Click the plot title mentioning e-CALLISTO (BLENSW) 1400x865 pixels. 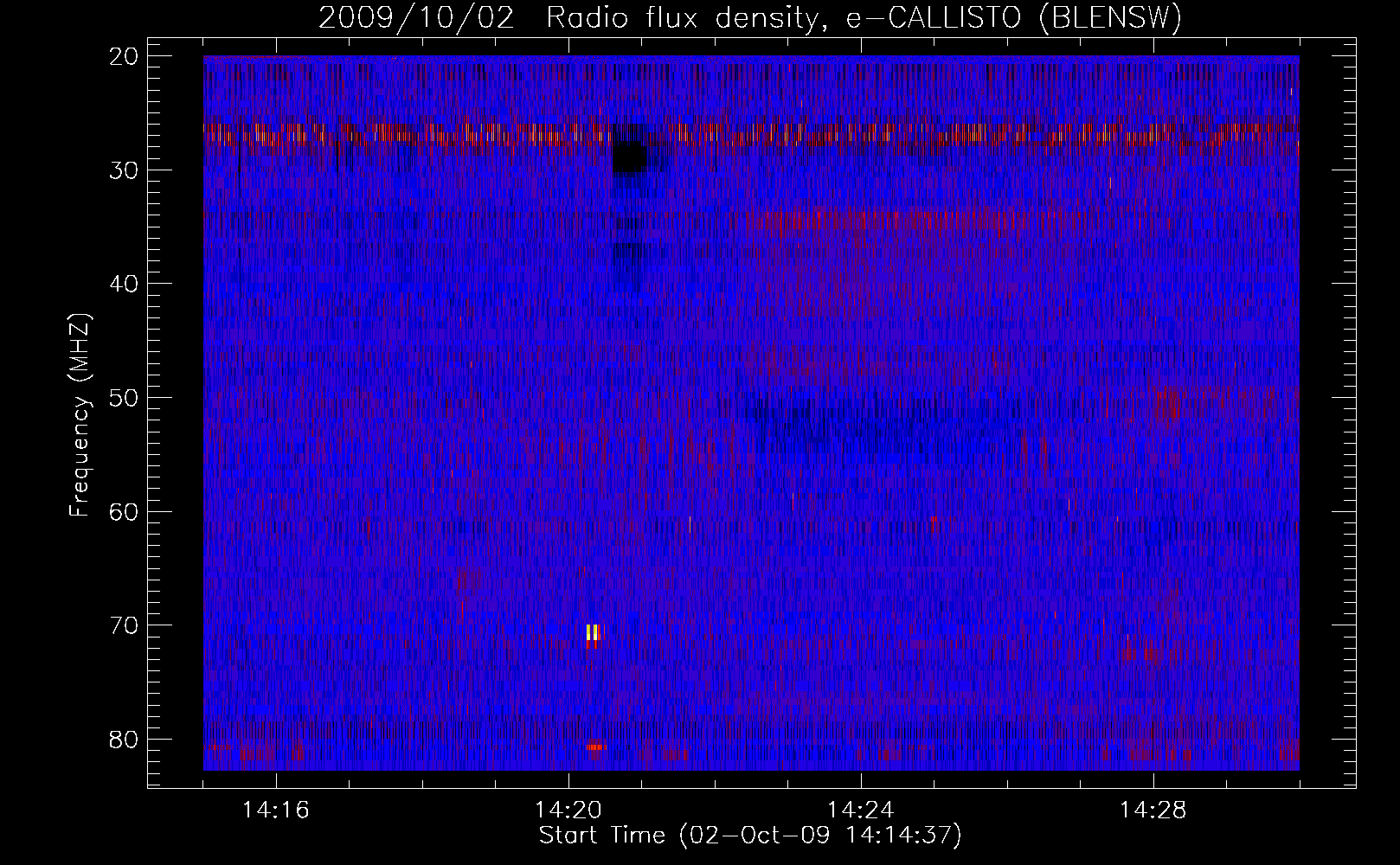click(750, 18)
